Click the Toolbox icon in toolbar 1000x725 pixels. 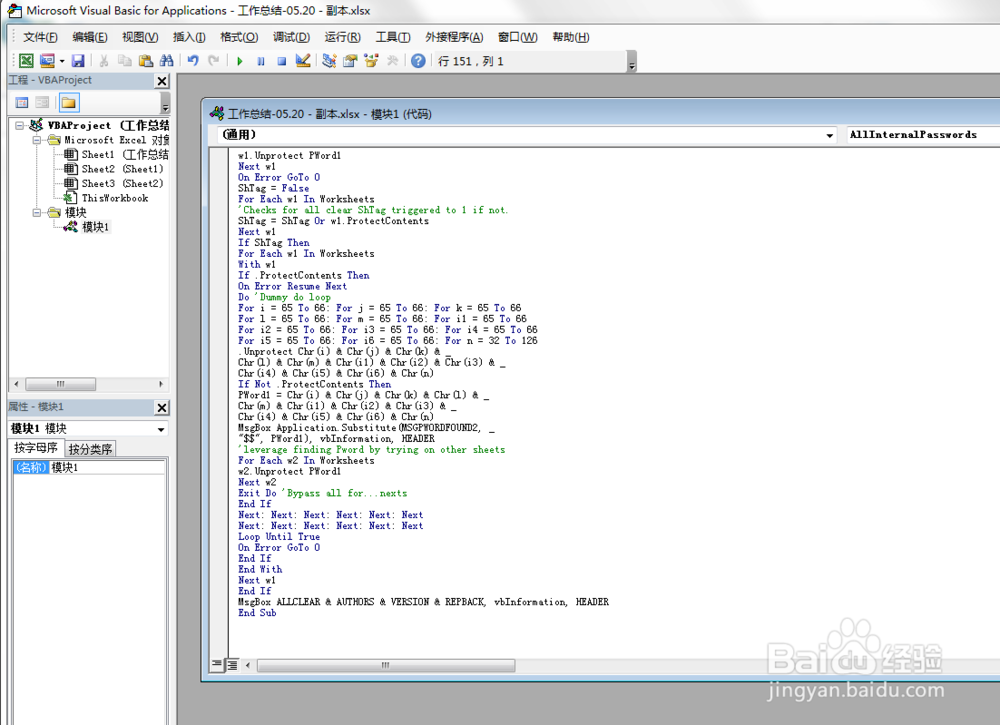click(392, 61)
